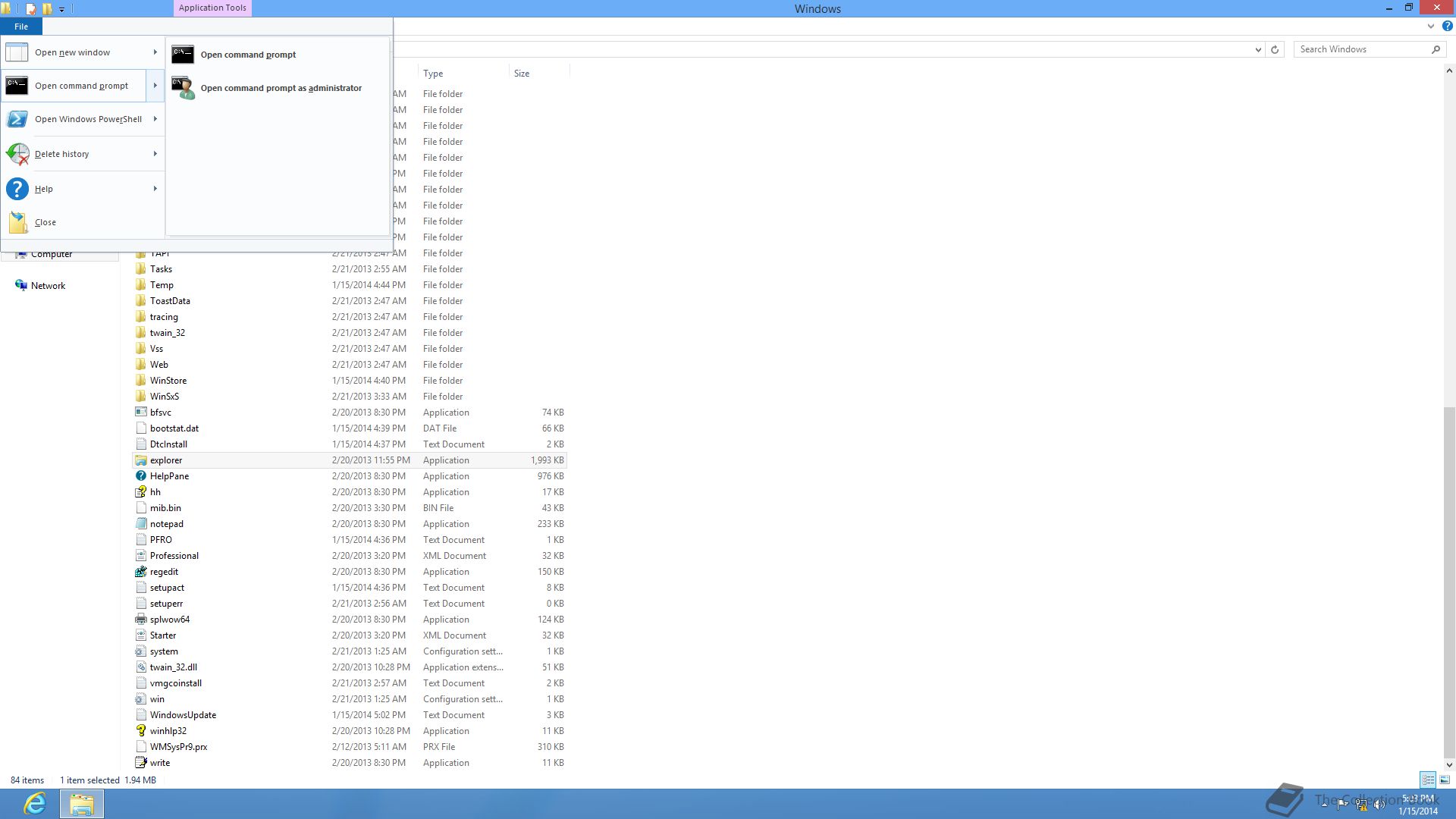Expand Open Windows PowerShell submenu arrow
Screen dimensions: 1456x819
155,119
